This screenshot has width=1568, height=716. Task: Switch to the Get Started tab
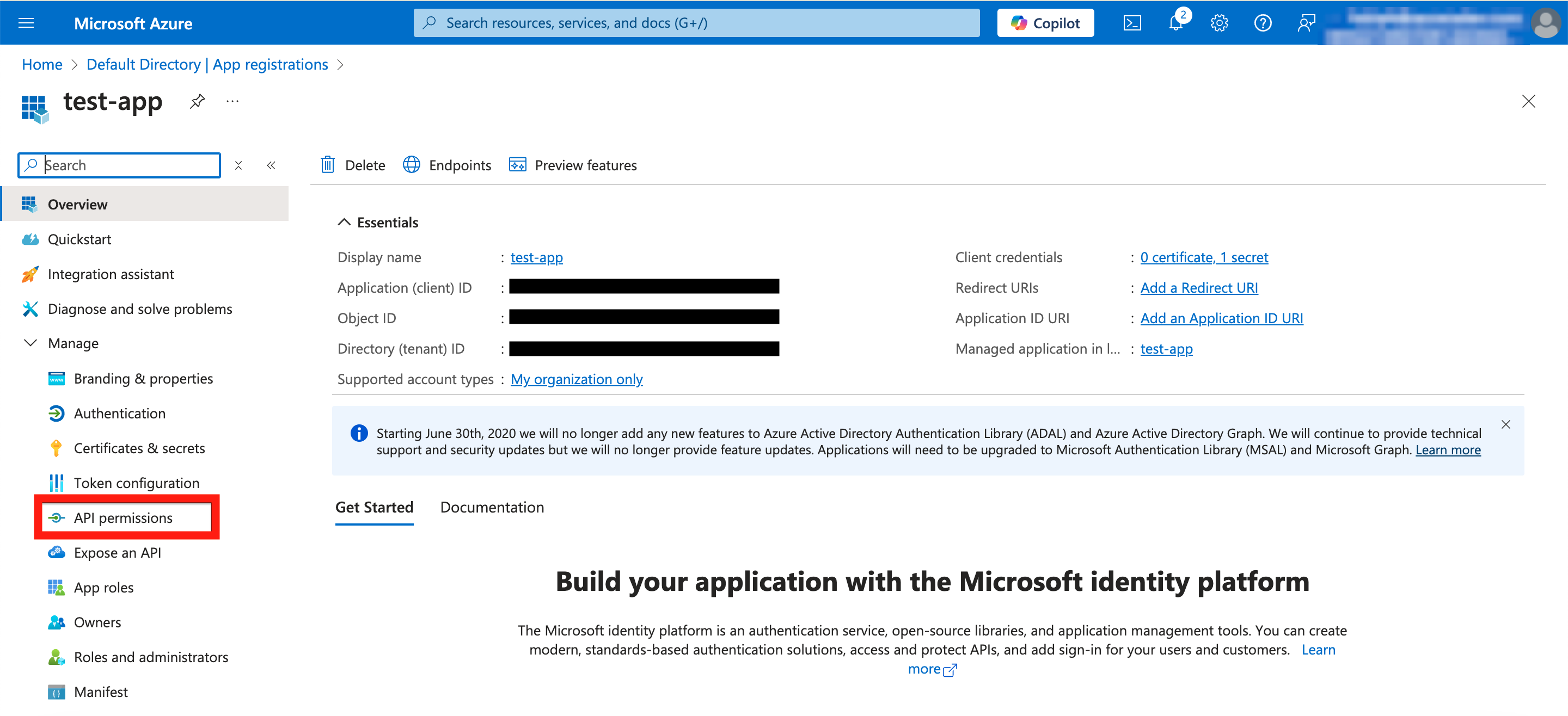[375, 507]
